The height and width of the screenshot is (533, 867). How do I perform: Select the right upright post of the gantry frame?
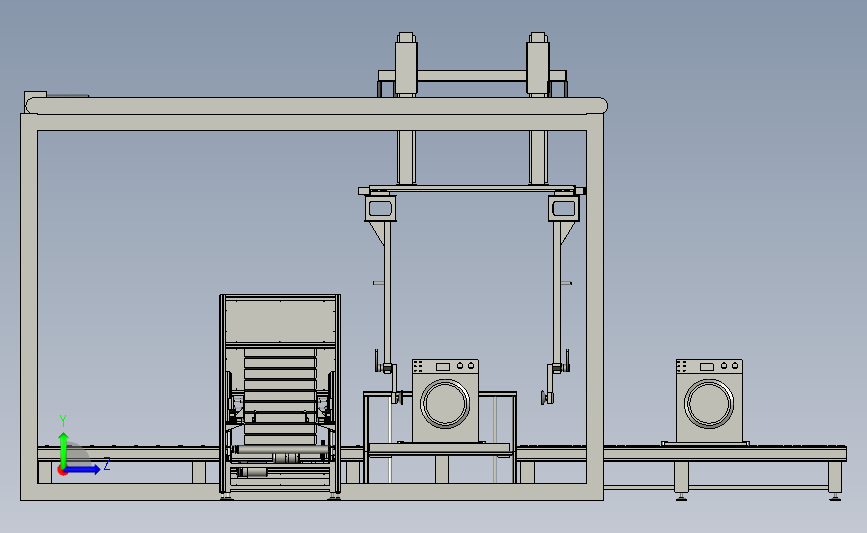point(595,307)
